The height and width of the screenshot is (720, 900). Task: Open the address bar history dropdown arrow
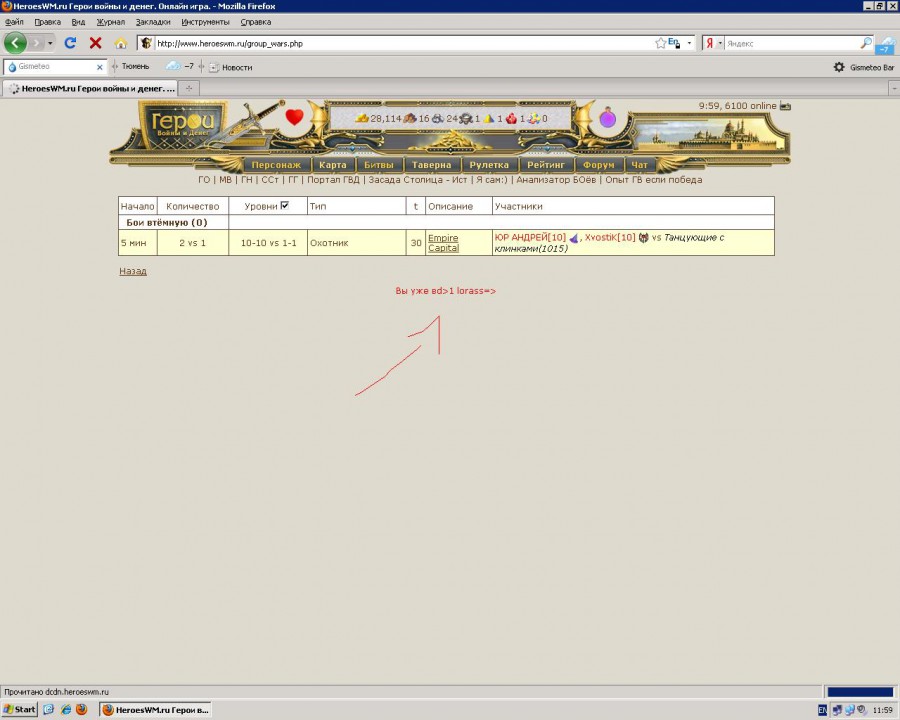(x=689, y=43)
